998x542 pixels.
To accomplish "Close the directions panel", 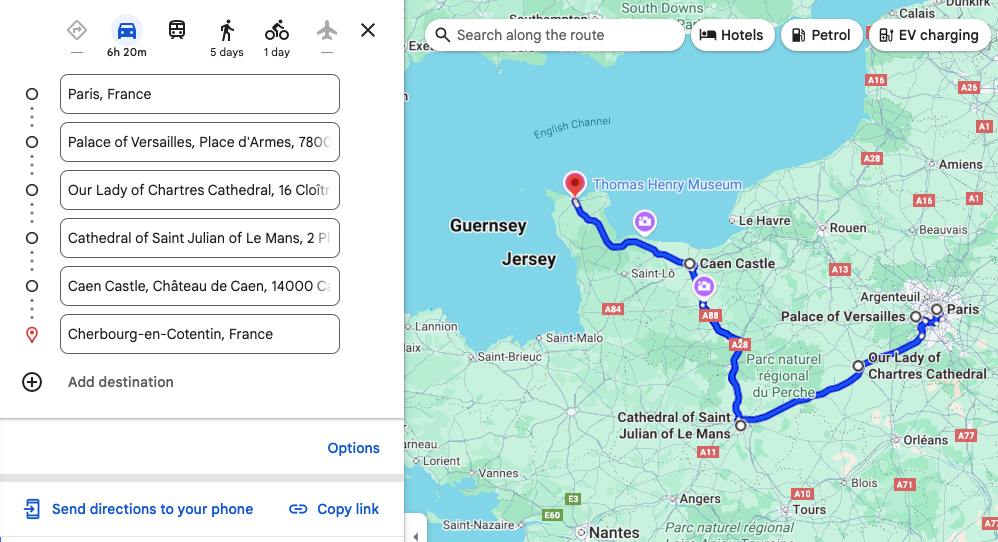I will 368,30.
